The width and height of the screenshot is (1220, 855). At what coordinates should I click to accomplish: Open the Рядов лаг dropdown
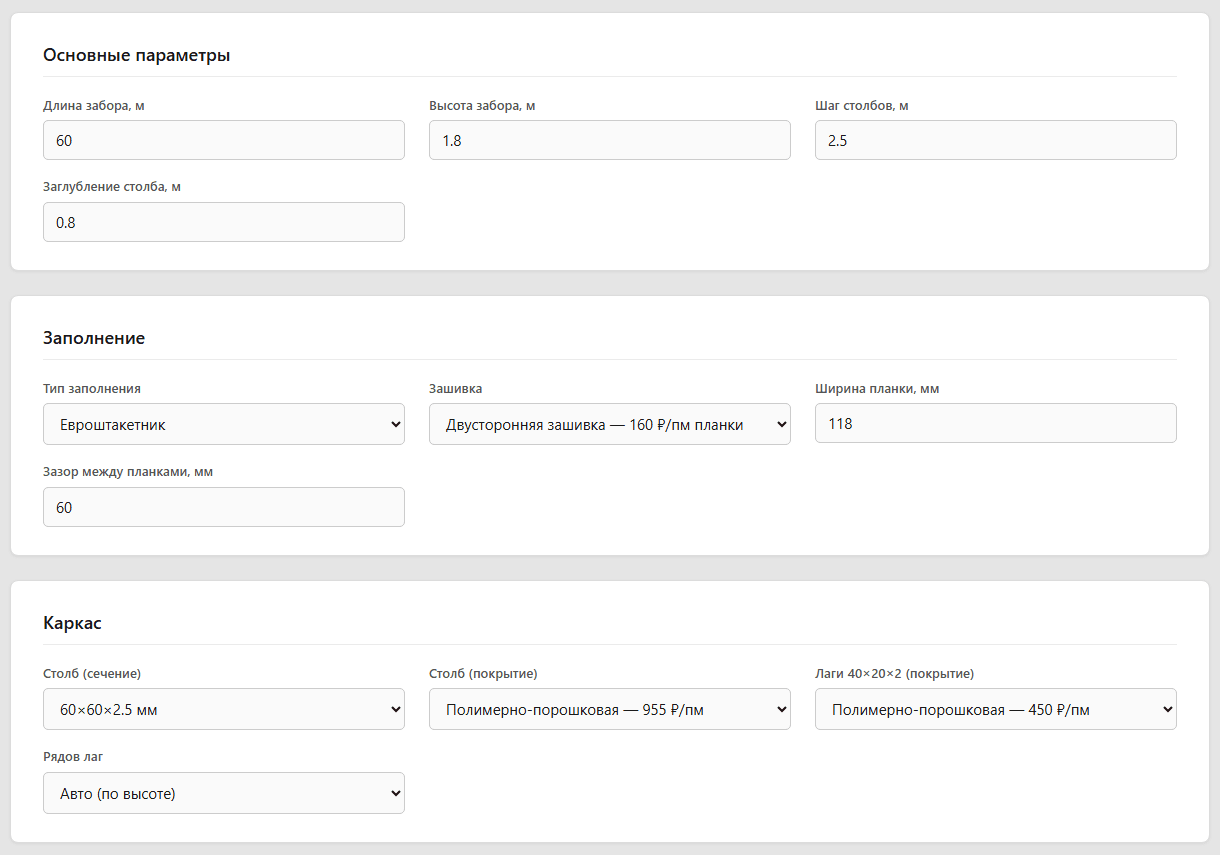coord(224,793)
